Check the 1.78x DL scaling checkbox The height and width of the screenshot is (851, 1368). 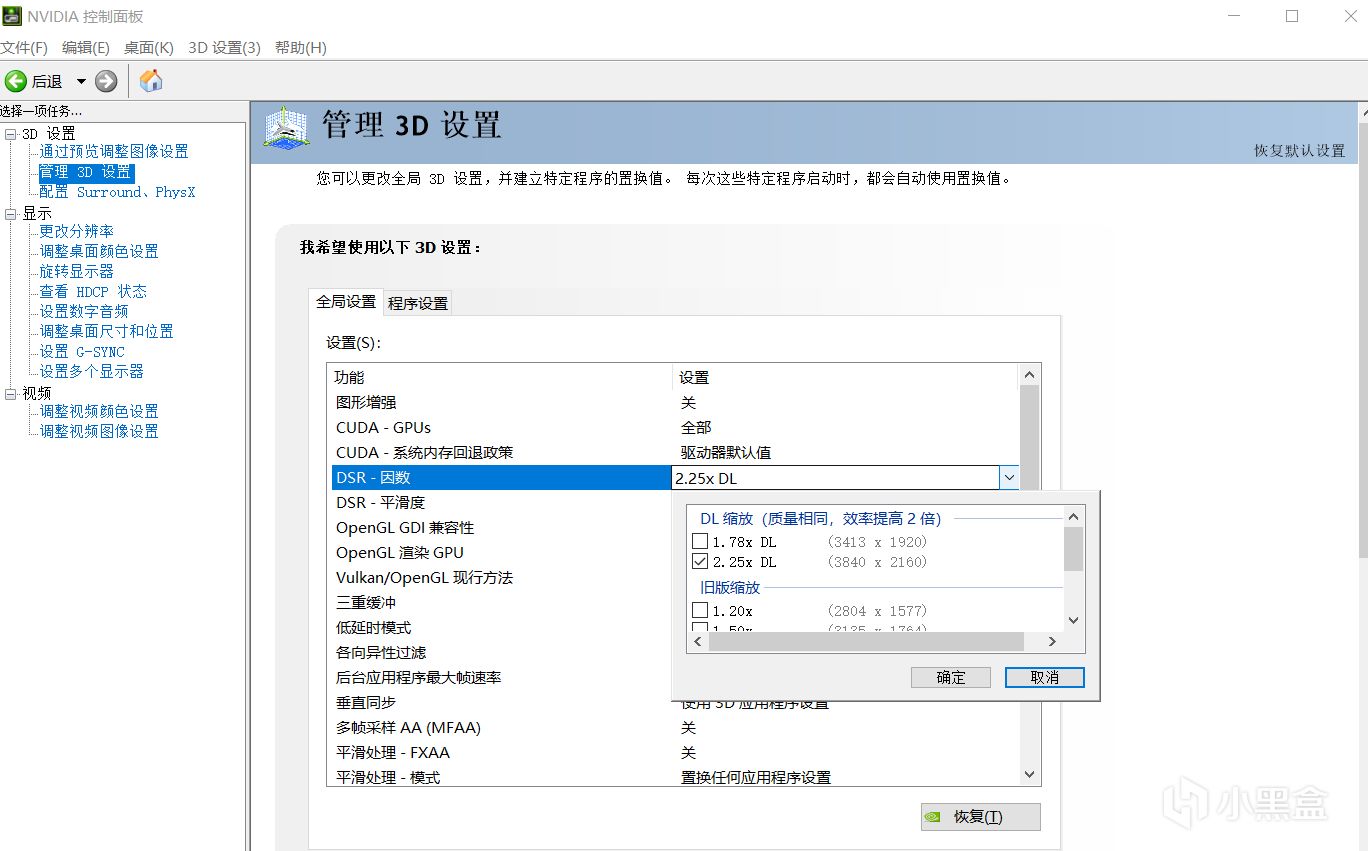click(x=700, y=542)
